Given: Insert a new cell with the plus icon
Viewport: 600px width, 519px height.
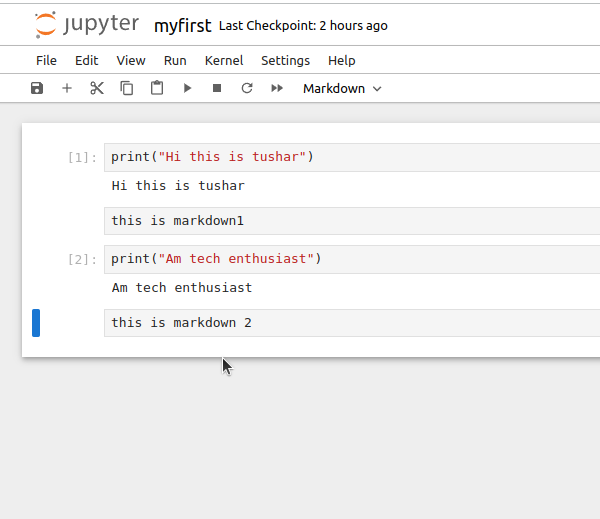Looking at the screenshot, I should point(67,88).
